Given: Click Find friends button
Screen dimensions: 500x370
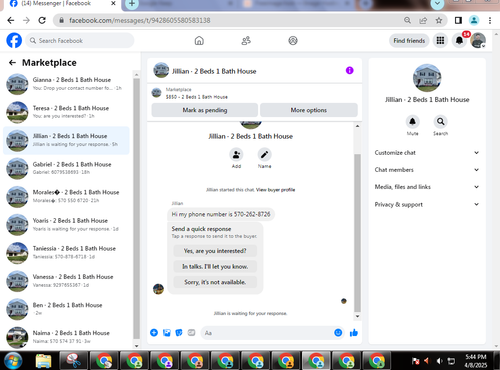Looking at the screenshot, I should (x=409, y=41).
